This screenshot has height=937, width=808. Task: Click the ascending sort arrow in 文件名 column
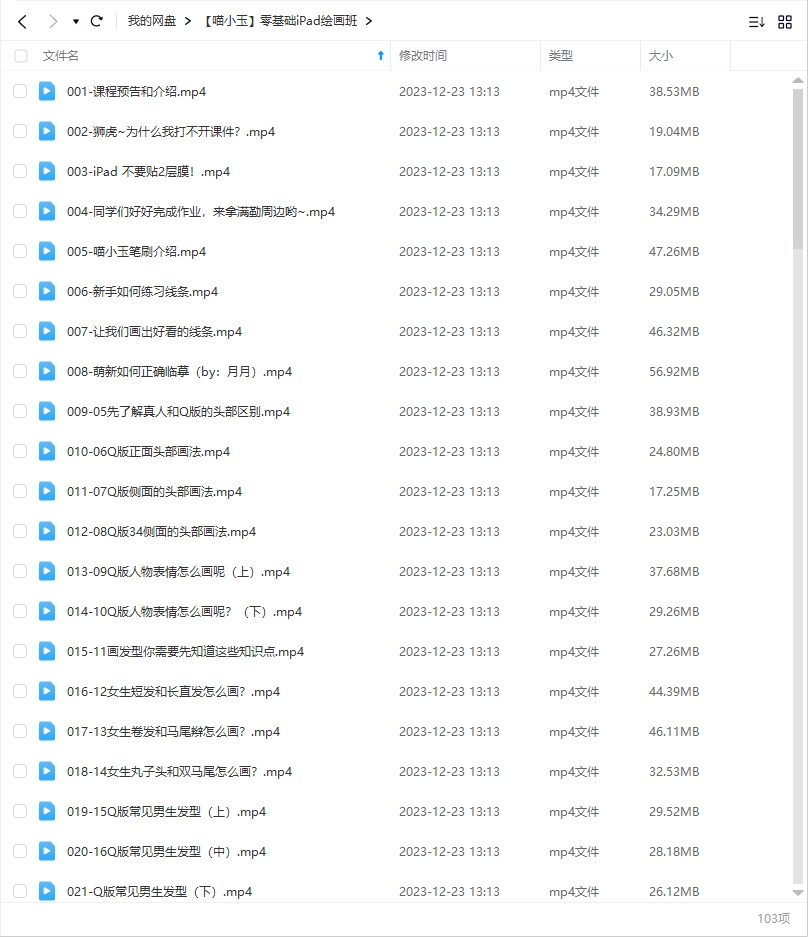[x=381, y=56]
